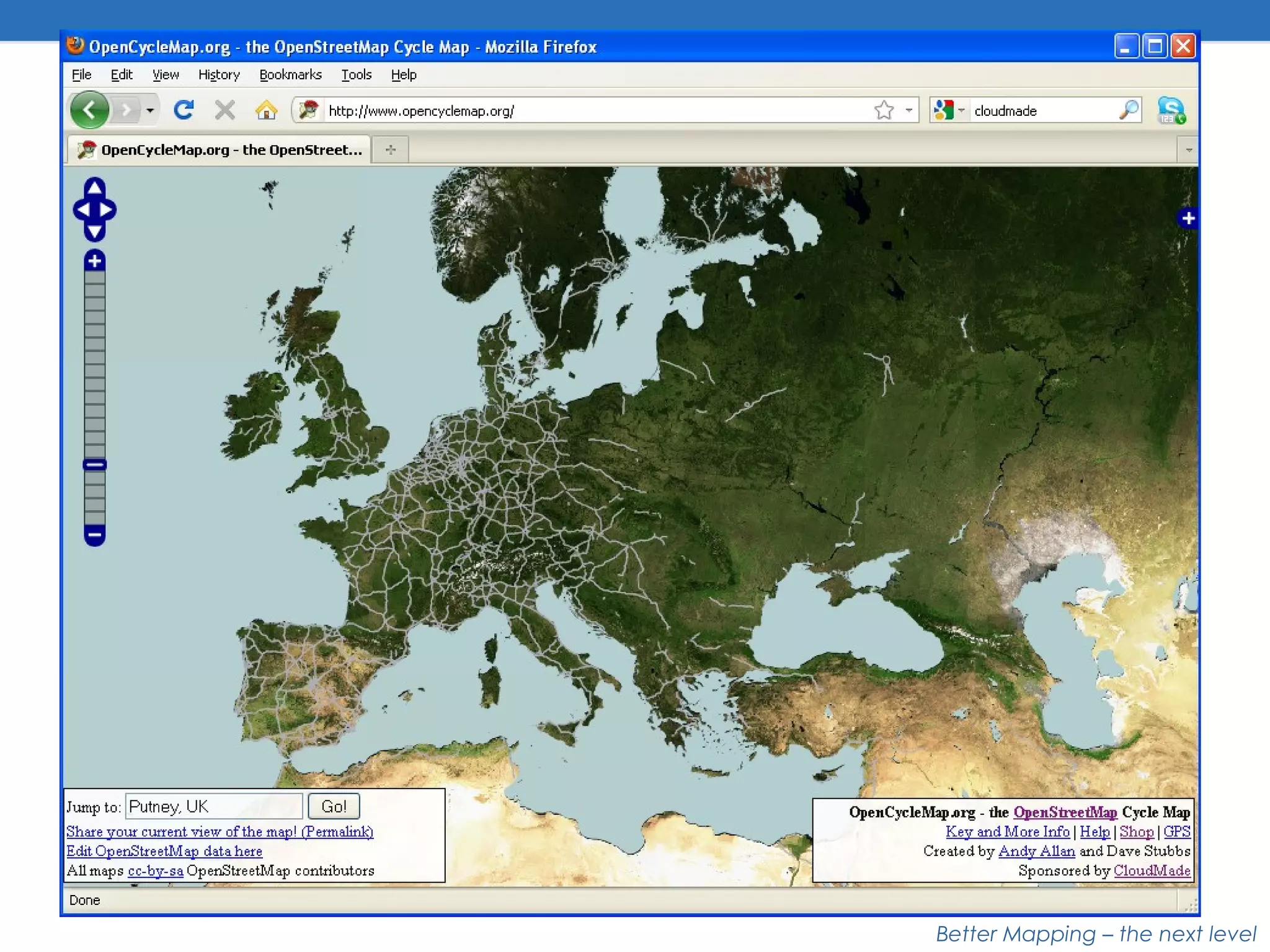Open the GPS link

click(1177, 832)
